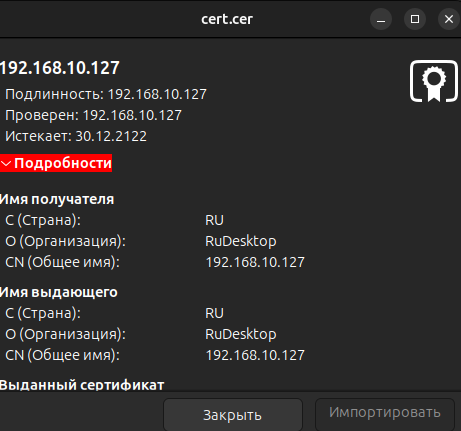Click the Истекает 30.12.2122 expiry line

(76, 136)
